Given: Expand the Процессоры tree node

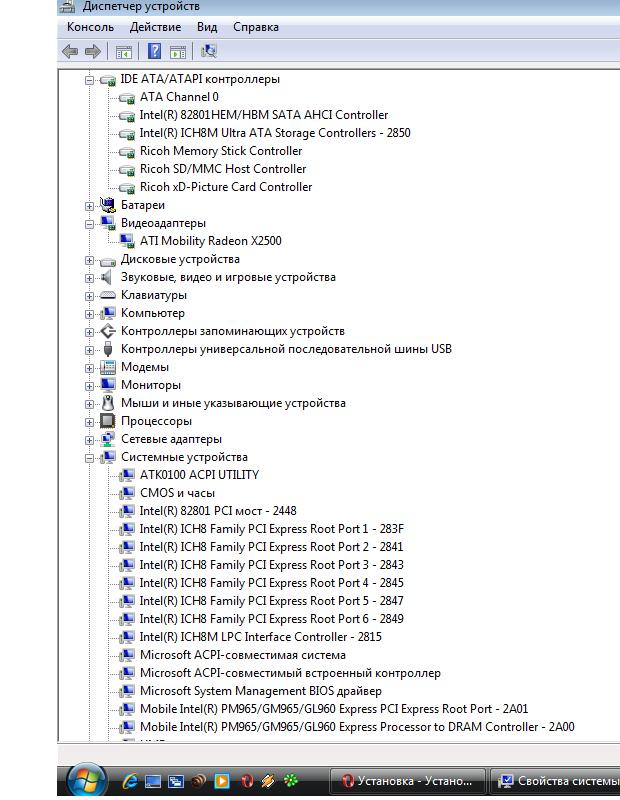Looking at the screenshot, I should point(89,422).
